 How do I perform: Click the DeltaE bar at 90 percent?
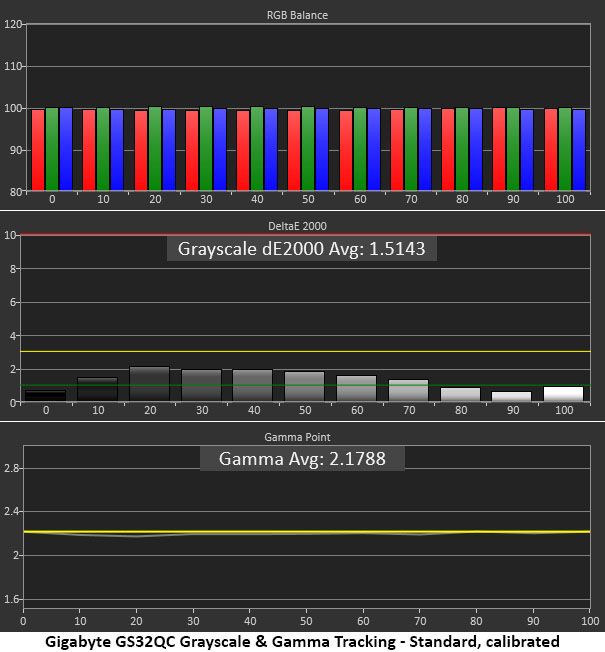click(511, 397)
